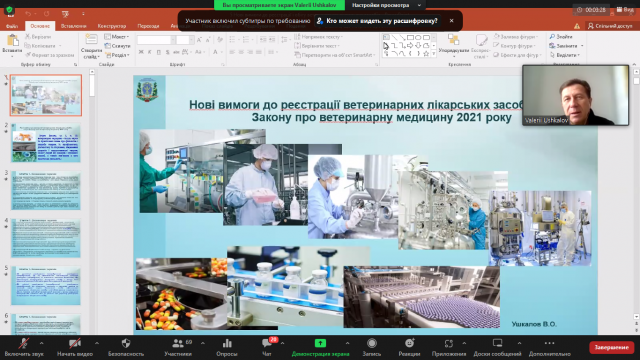640x360 pixels.
Task: Open the Виділити select dropdown
Action: 564,55
